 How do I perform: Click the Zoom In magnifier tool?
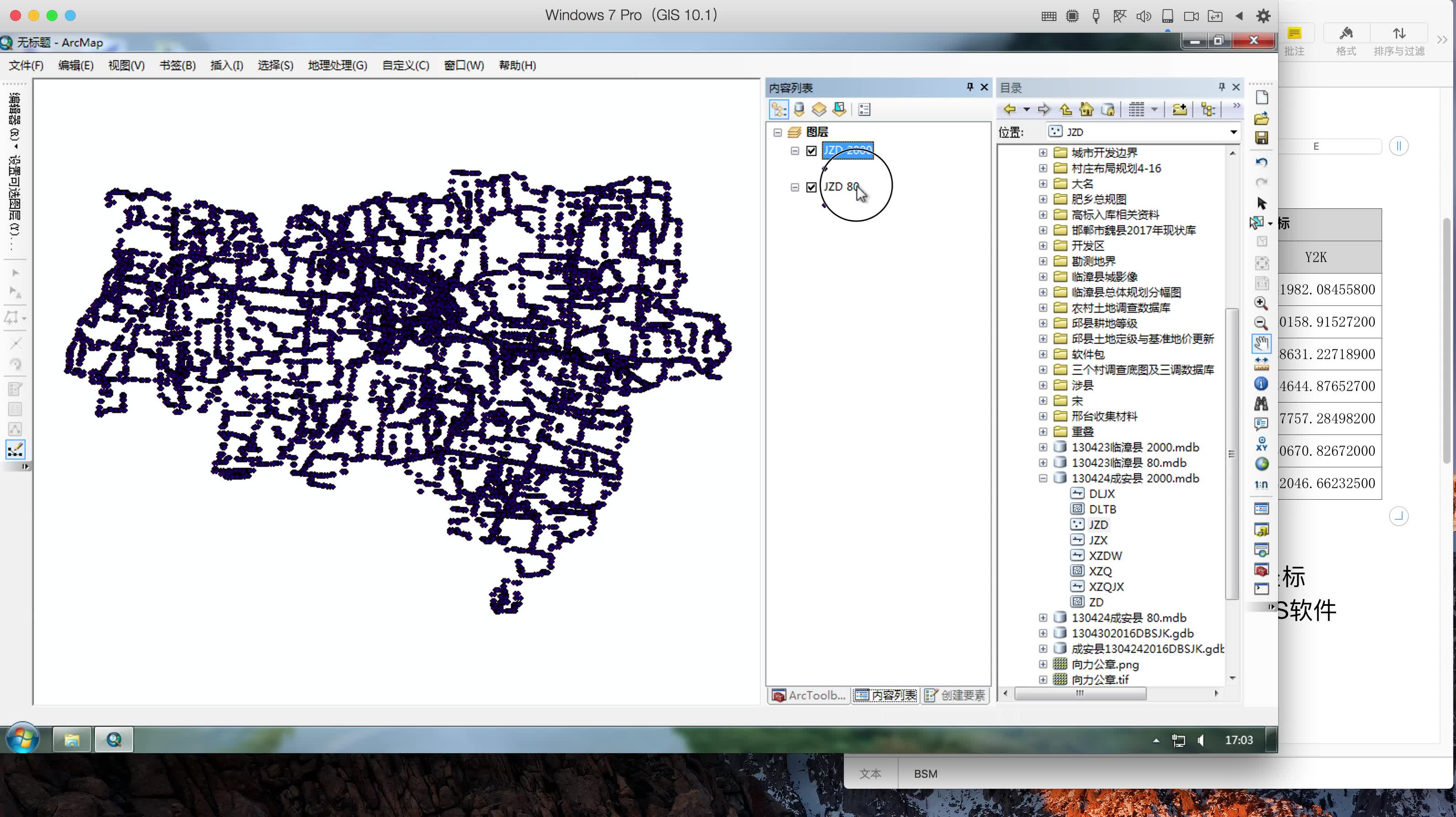tap(1261, 303)
